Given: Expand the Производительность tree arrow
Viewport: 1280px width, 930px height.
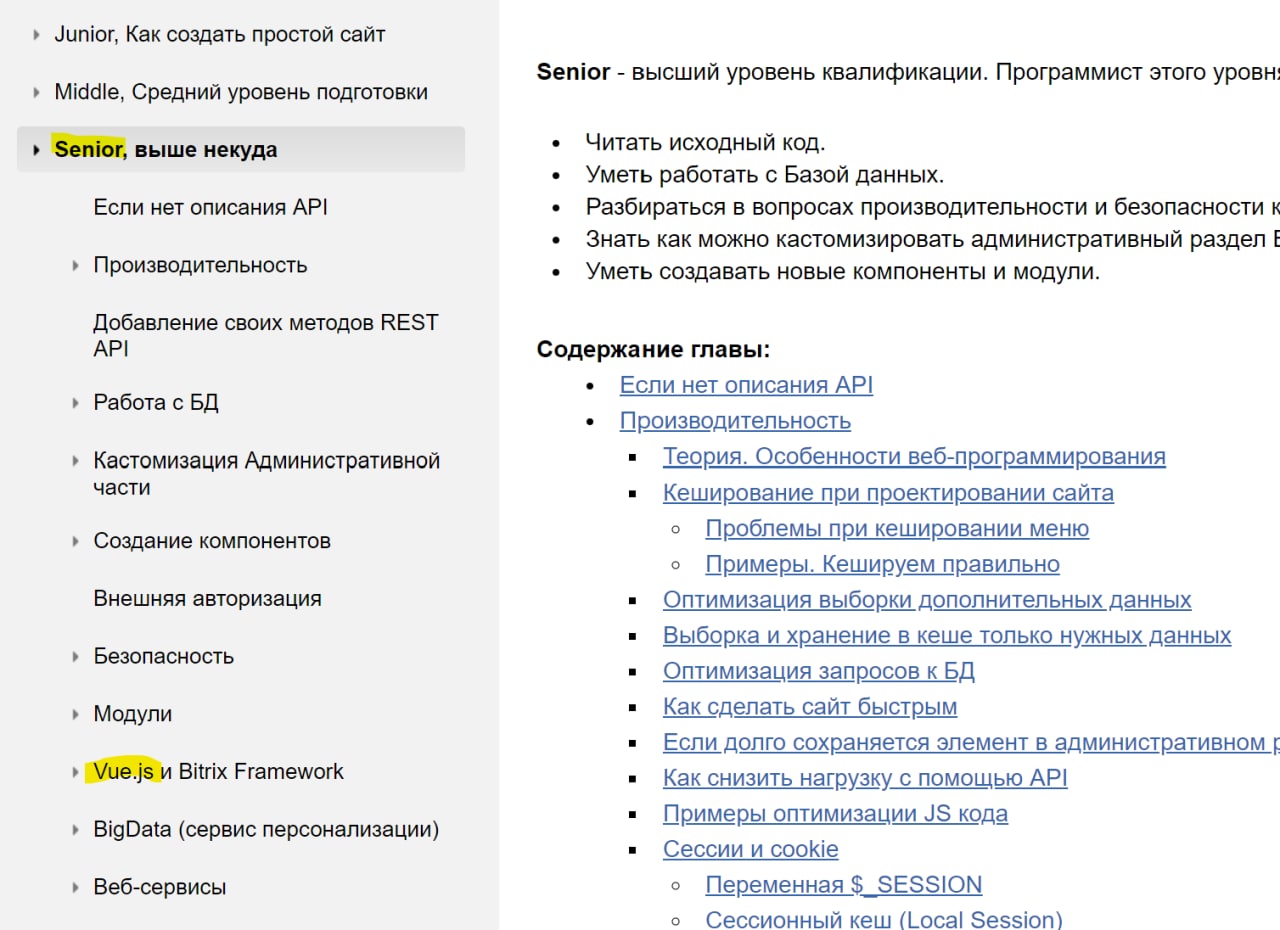Looking at the screenshot, I should click(76, 266).
